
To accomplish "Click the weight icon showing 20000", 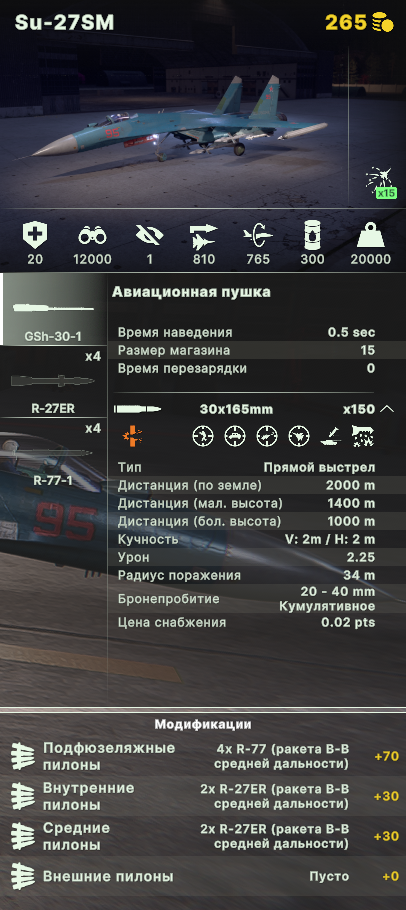I will point(370,236).
